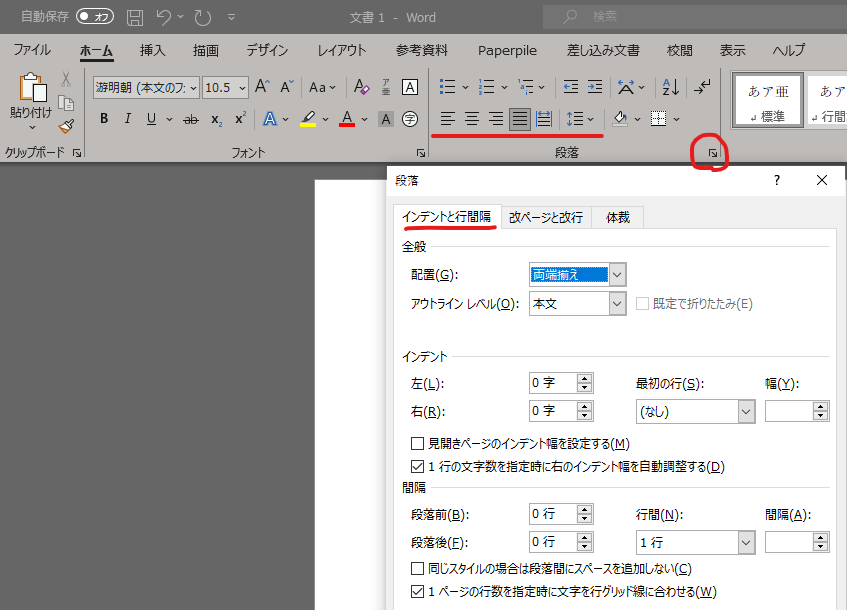Click the 検索 search box
This screenshot has width=847, height=610.
point(697,17)
